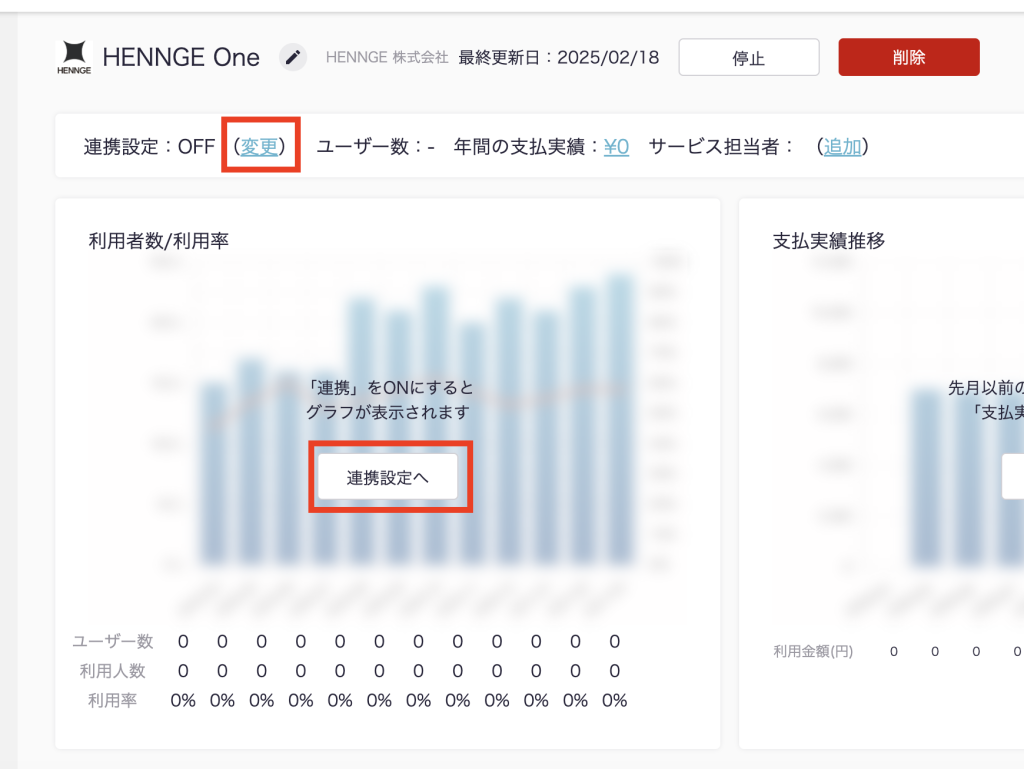
Task: Click the 利用金額(円) row label
Action: (812, 652)
